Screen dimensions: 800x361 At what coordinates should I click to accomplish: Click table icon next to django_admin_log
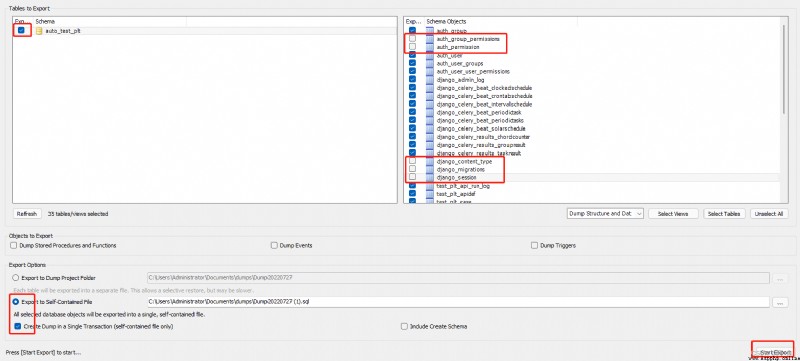point(430,80)
